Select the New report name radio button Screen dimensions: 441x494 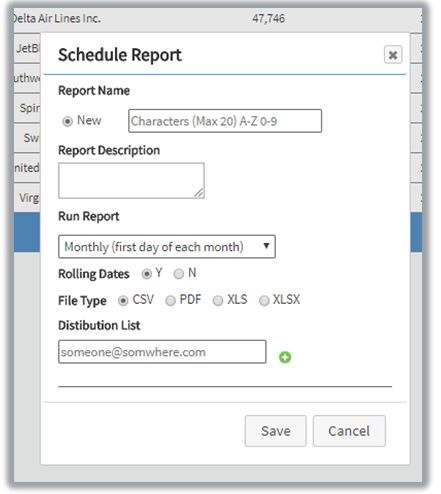tap(68, 121)
